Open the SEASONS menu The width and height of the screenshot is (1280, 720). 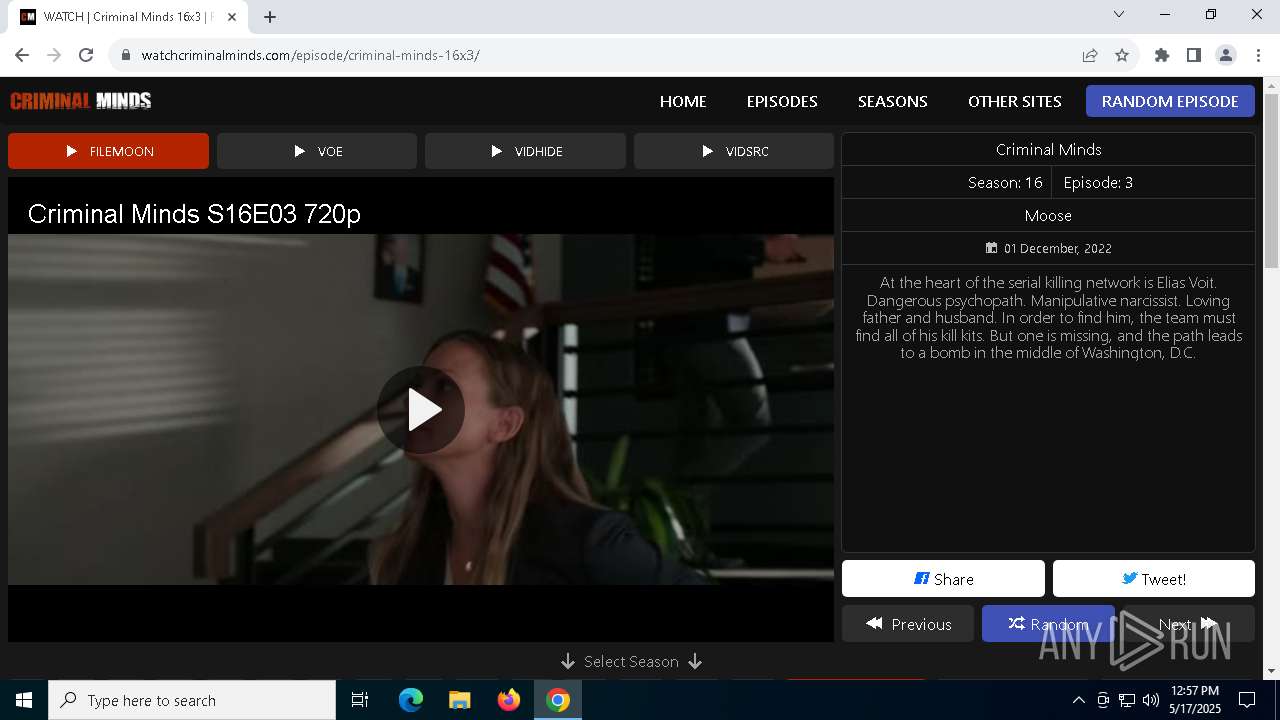tap(893, 101)
